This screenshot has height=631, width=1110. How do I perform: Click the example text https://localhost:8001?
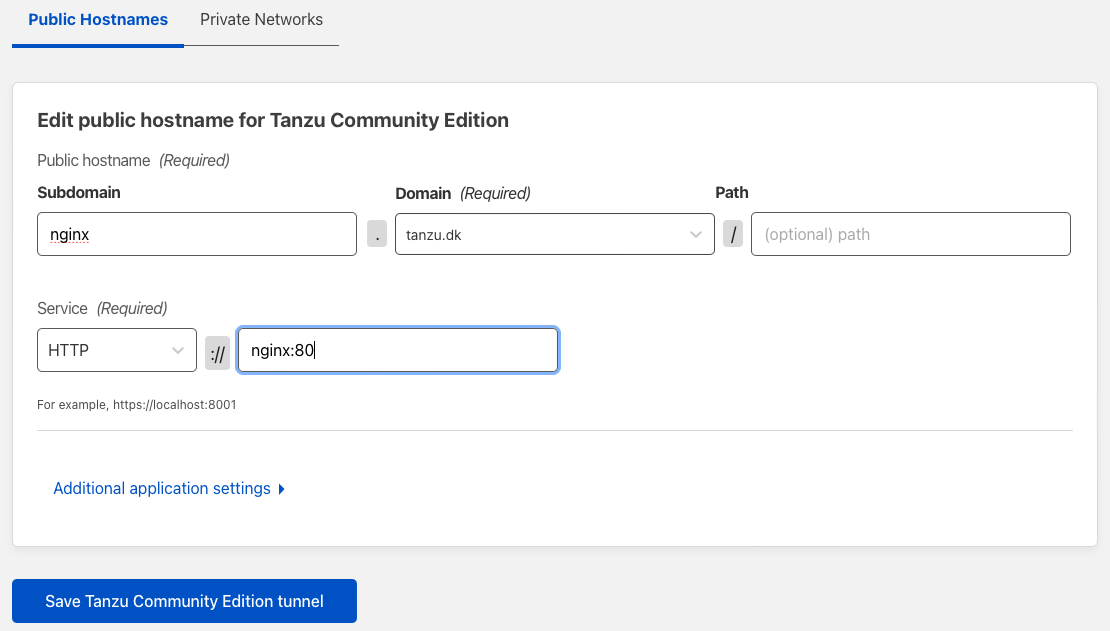pos(175,404)
